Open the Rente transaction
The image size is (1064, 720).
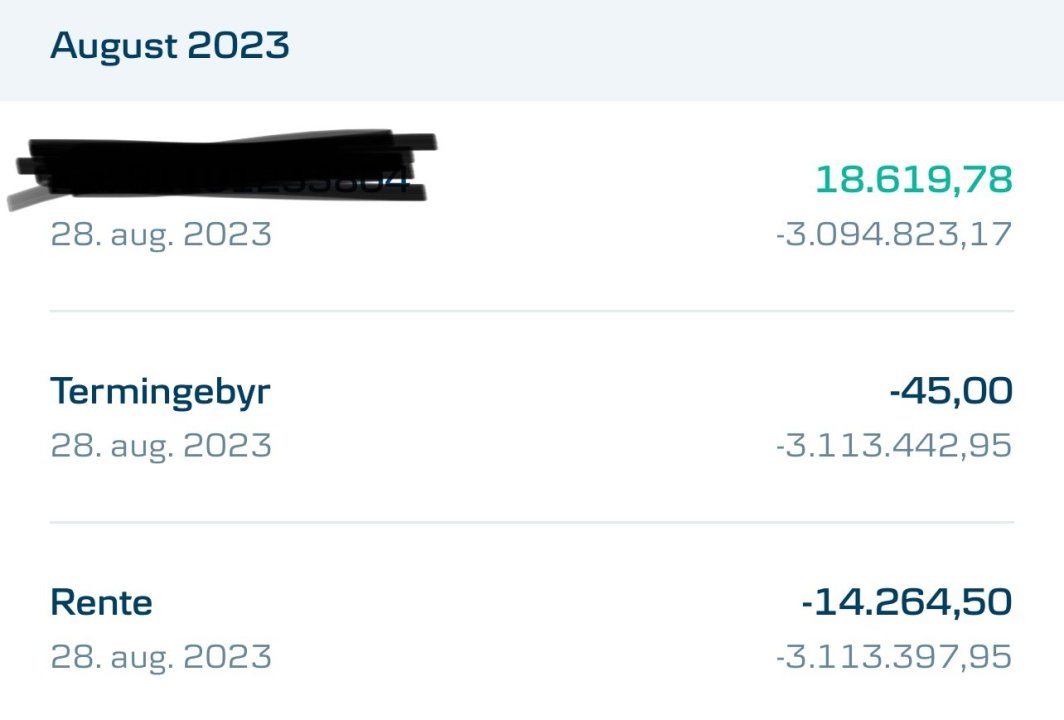[101, 603]
